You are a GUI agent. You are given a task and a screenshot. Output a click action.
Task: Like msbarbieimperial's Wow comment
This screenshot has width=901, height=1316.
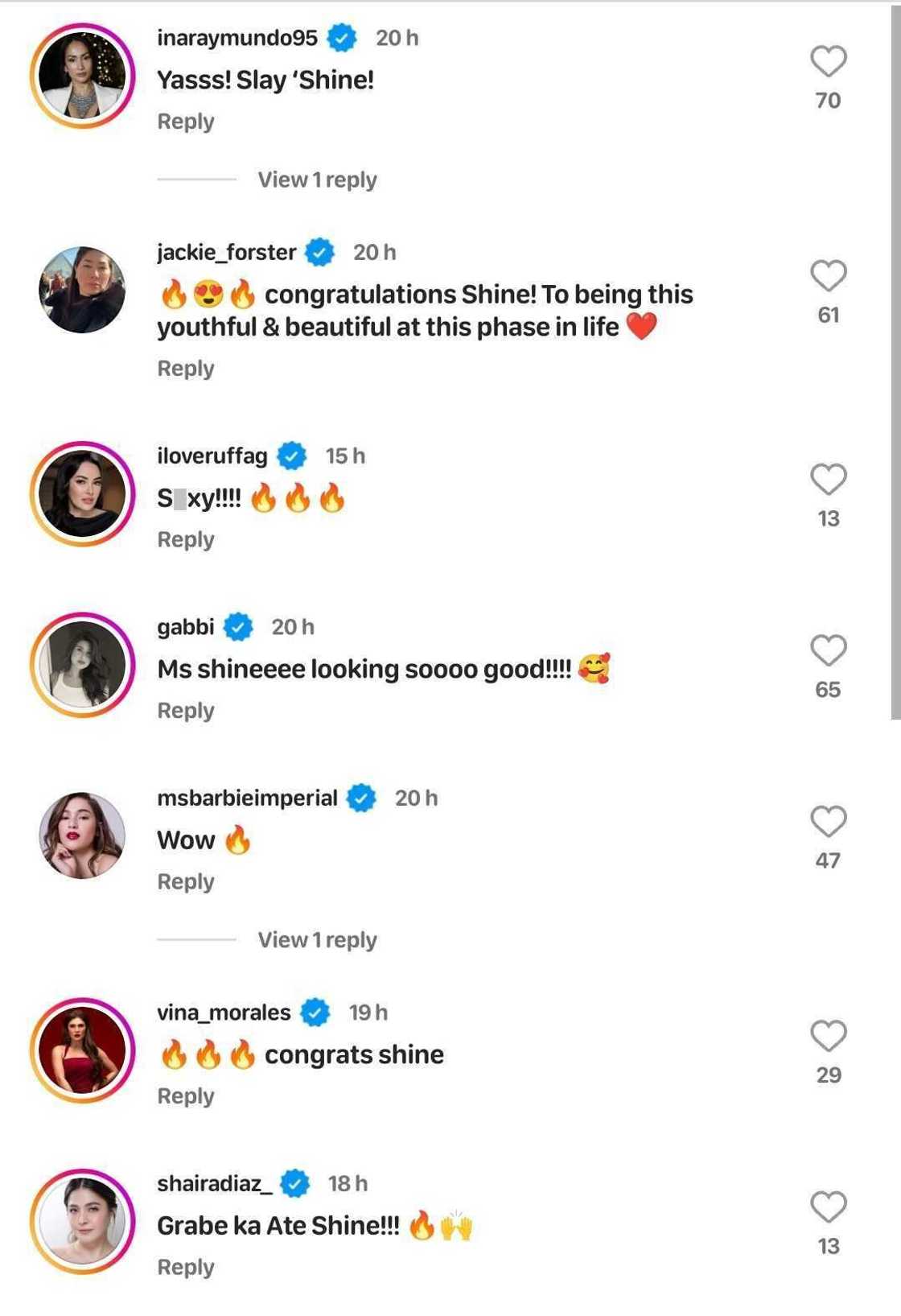click(x=828, y=822)
